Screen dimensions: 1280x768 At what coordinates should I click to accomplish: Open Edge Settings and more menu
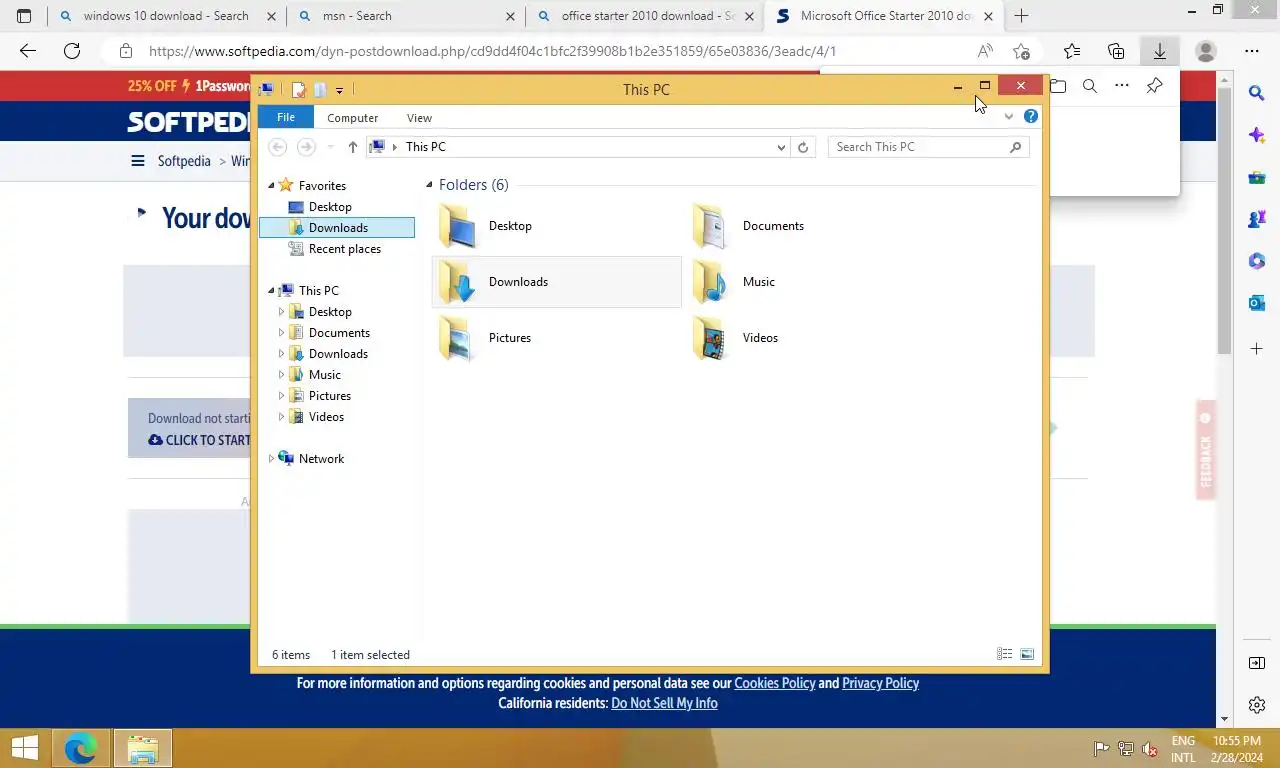tap(1252, 51)
